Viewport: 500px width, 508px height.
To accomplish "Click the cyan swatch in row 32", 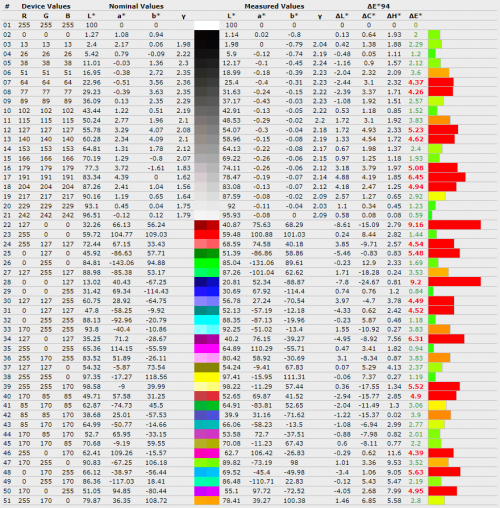I will 207,320.
